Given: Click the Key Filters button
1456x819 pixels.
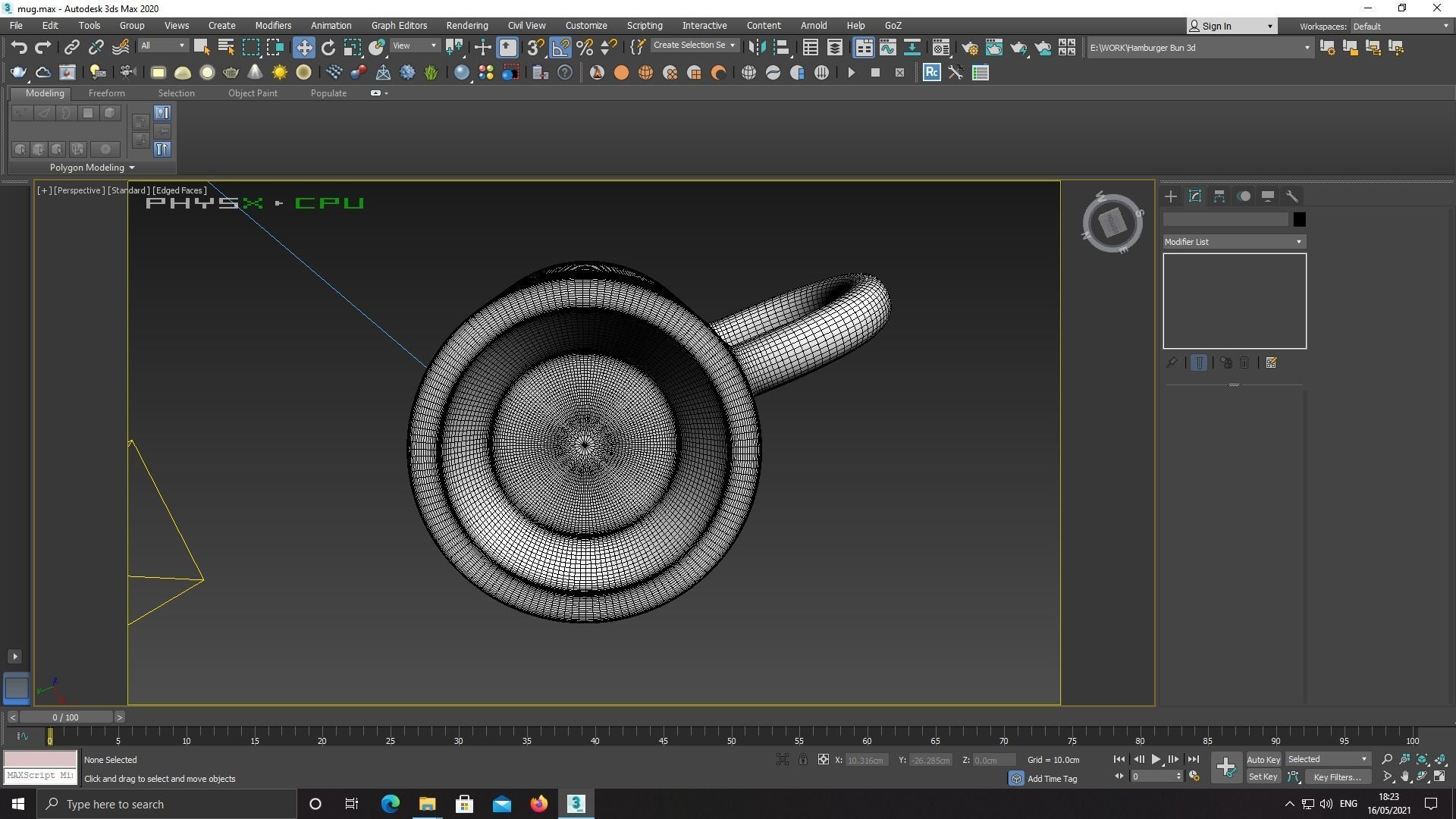Looking at the screenshot, I should tap(1337, 777).
